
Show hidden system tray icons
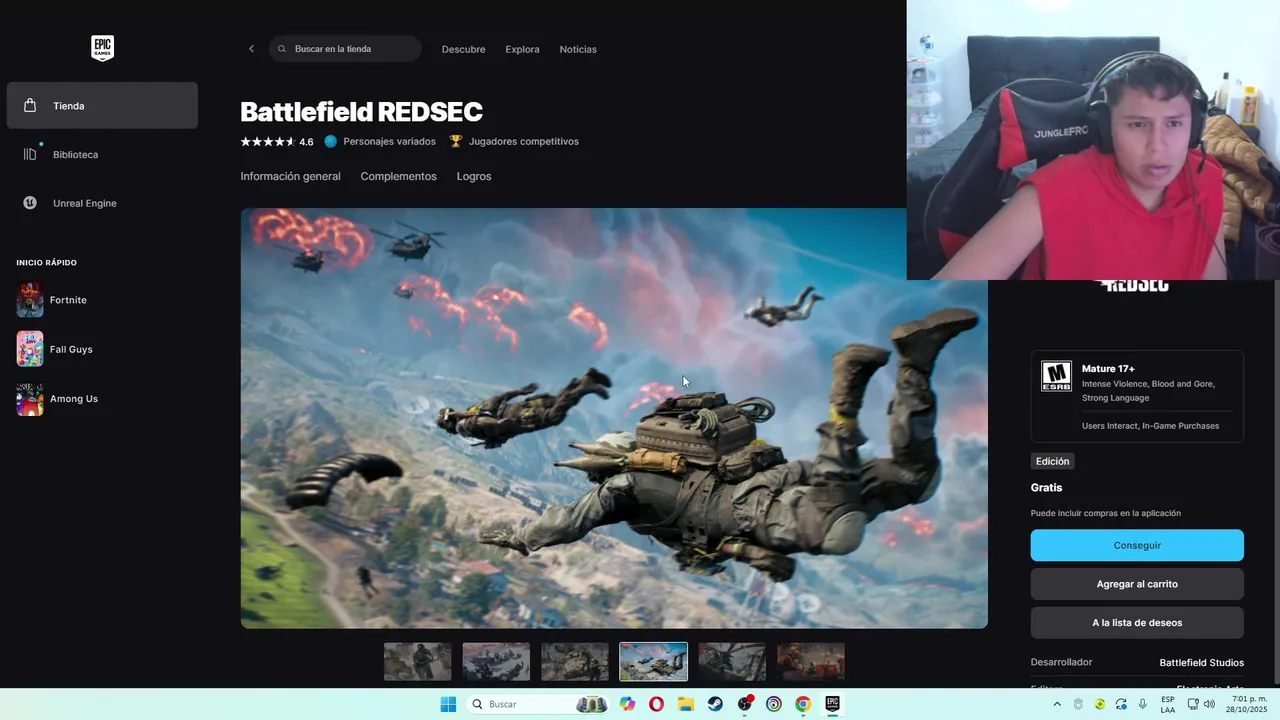tap(1058, 704)
